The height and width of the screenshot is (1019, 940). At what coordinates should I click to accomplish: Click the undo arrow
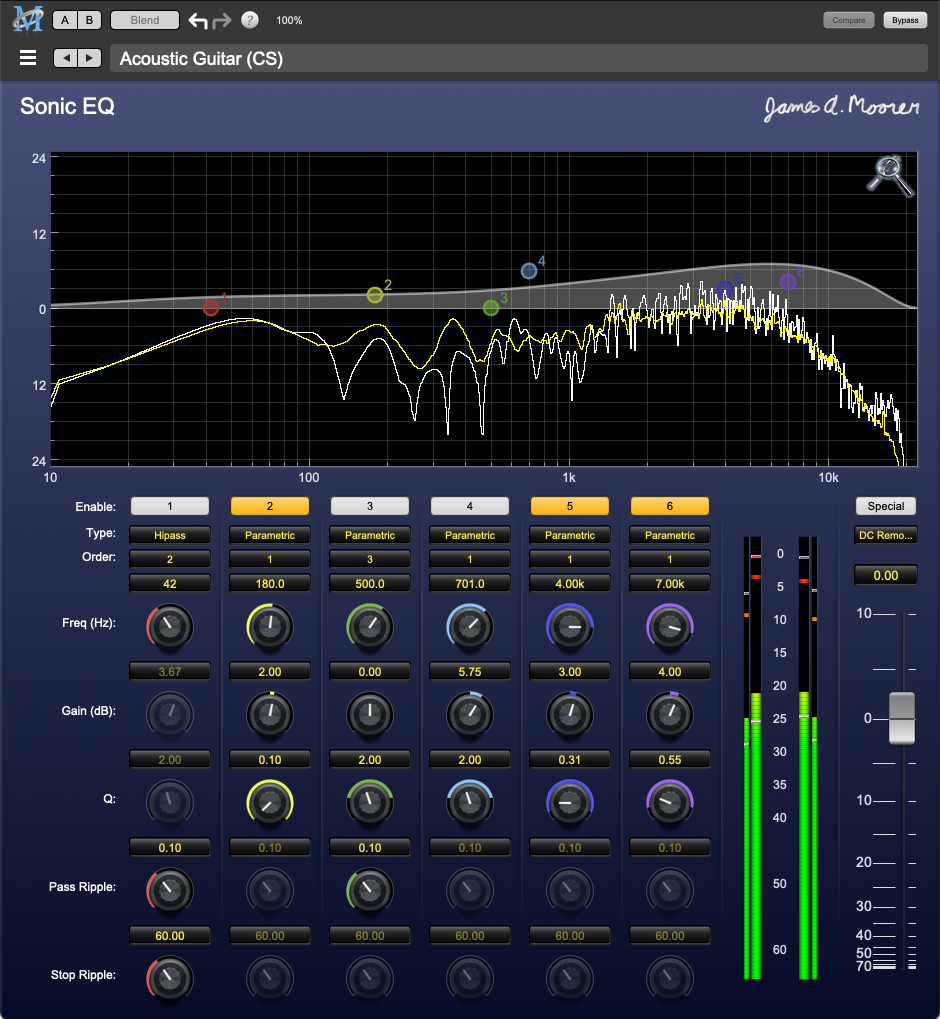198,20
